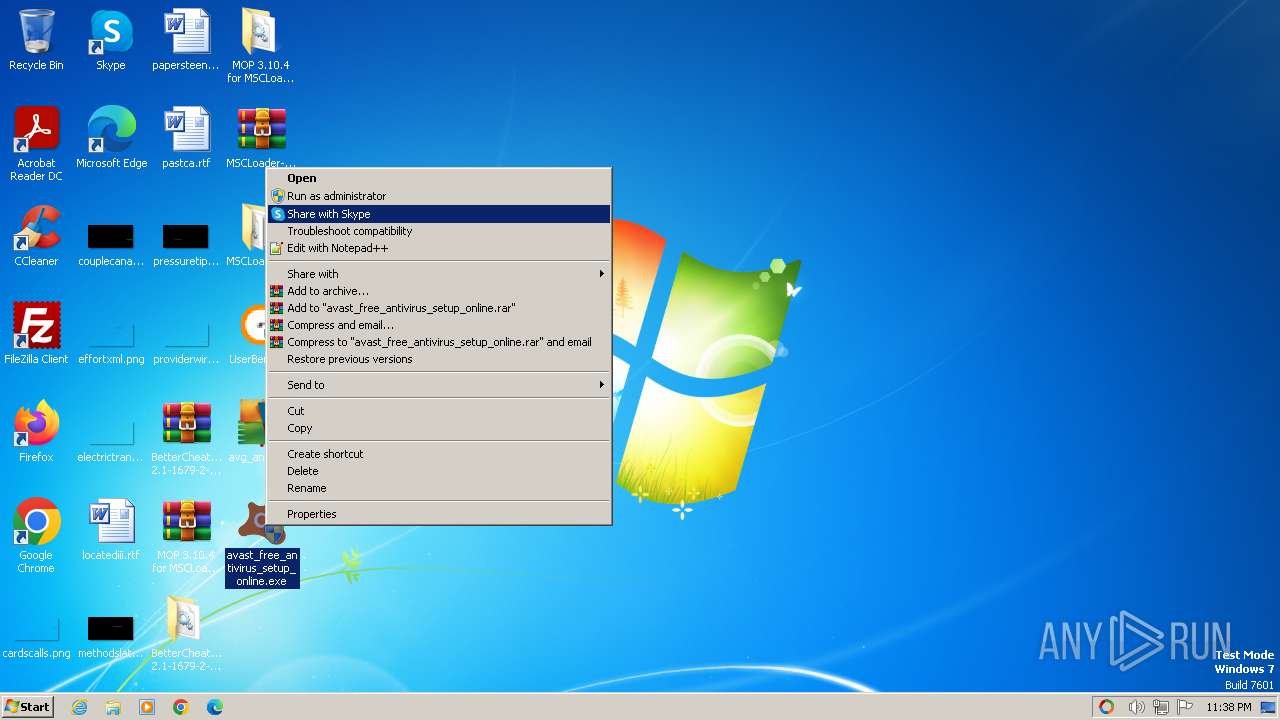Viewport: 1280px width, 720px height.
Task: Choose Troubleshoot compatibility
Action: (439, 231)
